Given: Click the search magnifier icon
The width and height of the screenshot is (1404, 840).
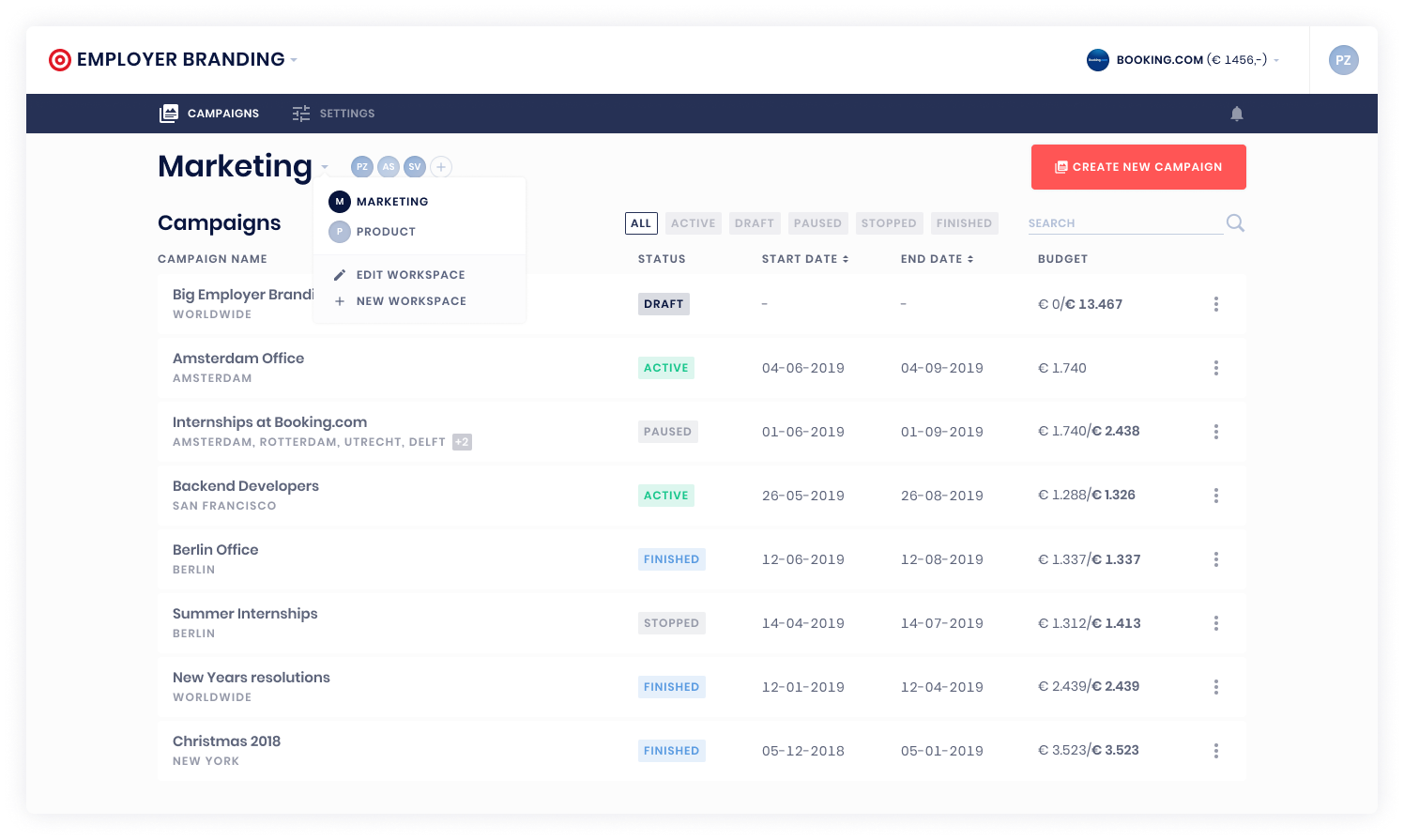Looking at the screenshot, I should coord(1235,222).
